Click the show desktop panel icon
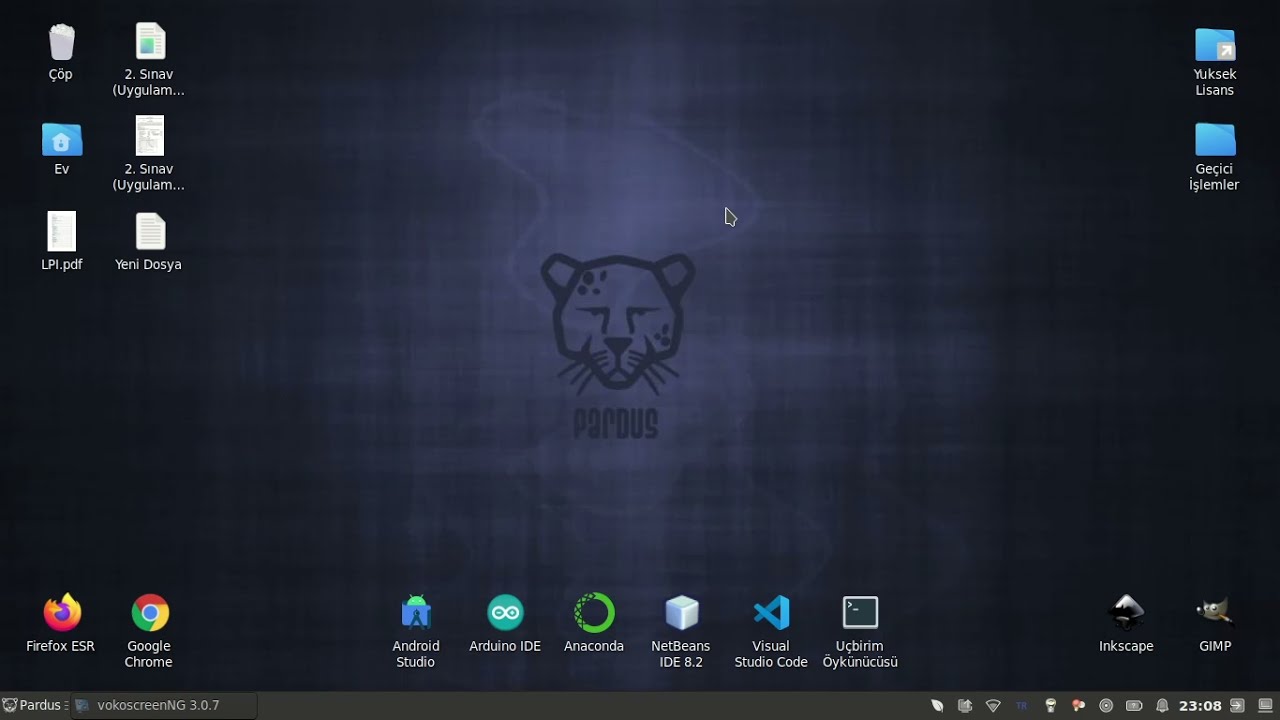Image resolution: width=1280 pixels, height=720 pixels. [x=1265, y=705]
